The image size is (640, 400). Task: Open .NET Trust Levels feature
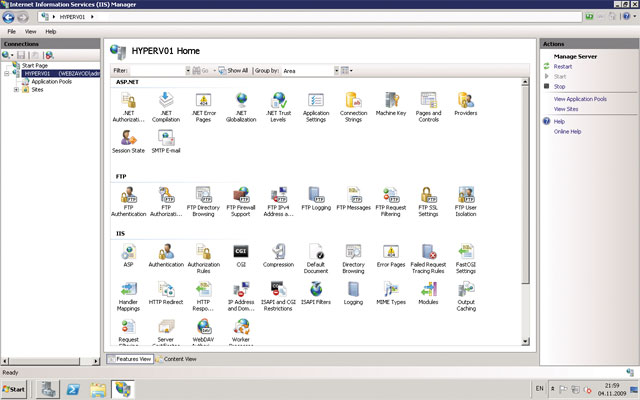tap(278, 107)
